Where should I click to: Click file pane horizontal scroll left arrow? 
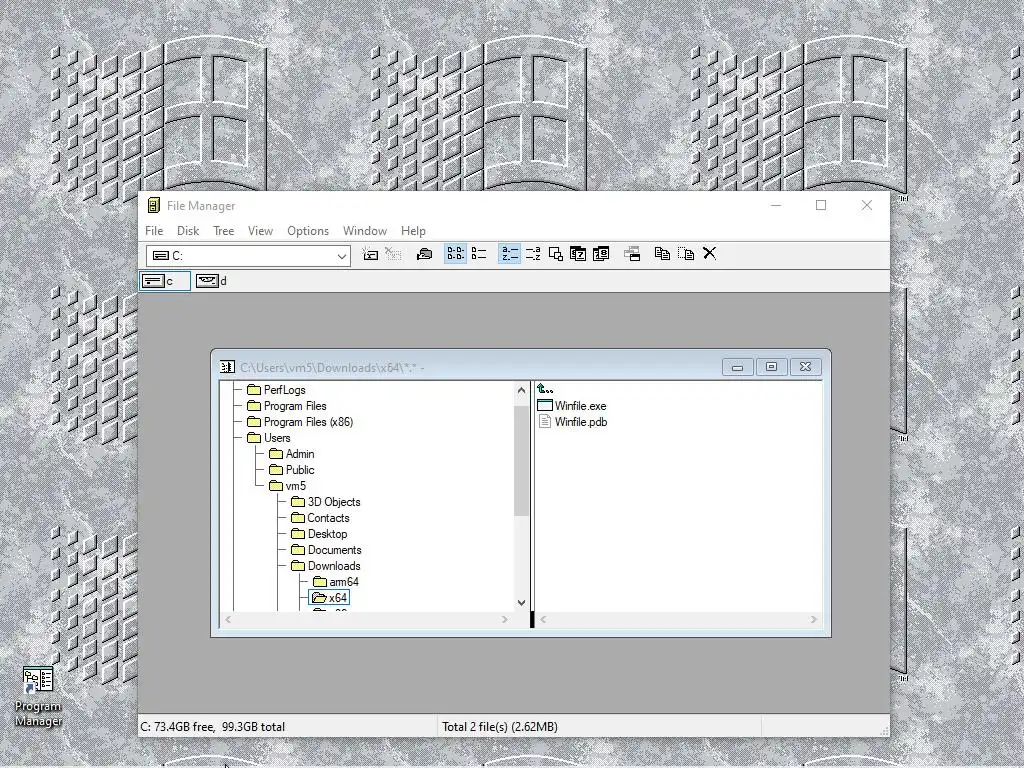tap(543, 619)
